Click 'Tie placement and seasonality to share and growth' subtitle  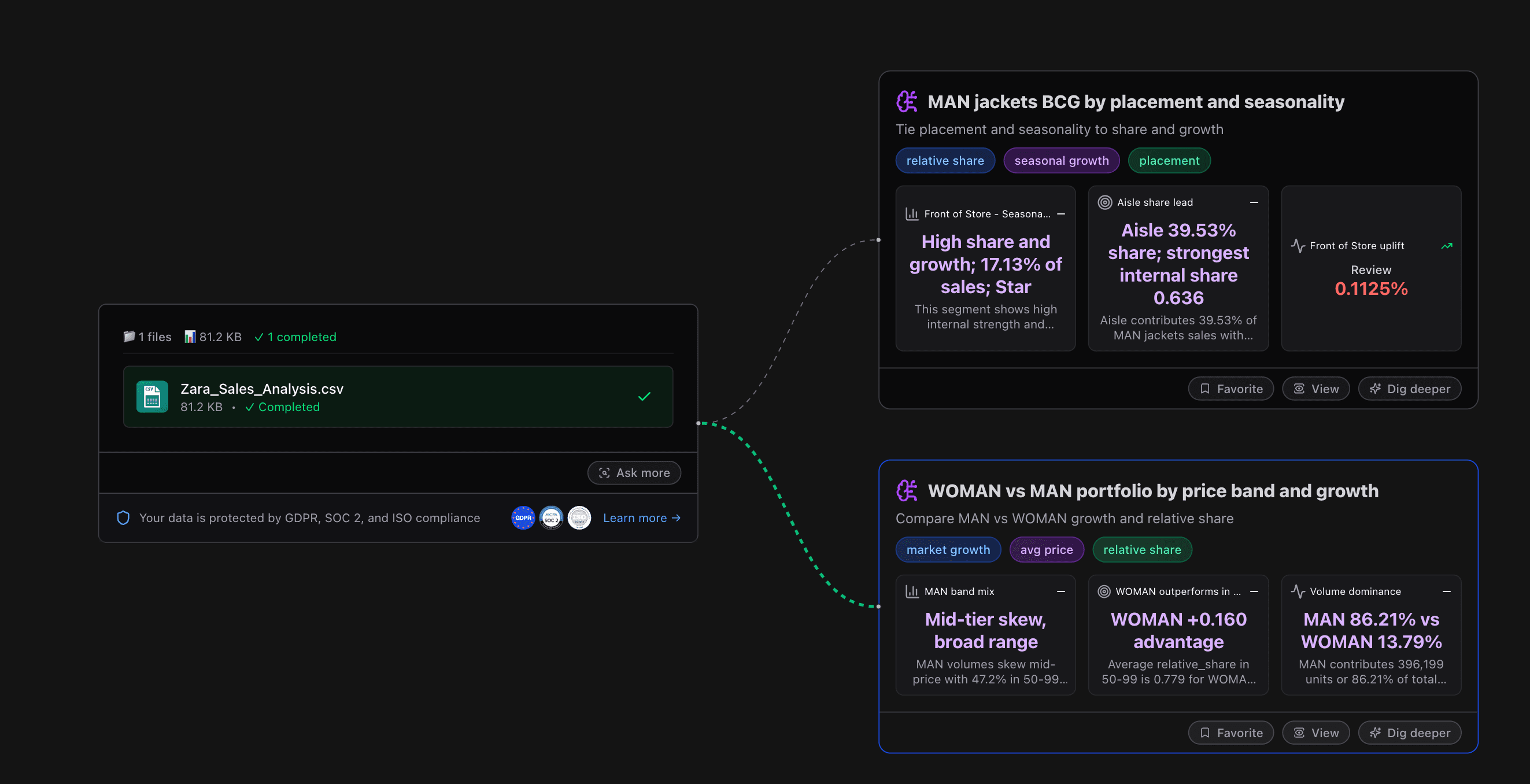coord(1059,130)
